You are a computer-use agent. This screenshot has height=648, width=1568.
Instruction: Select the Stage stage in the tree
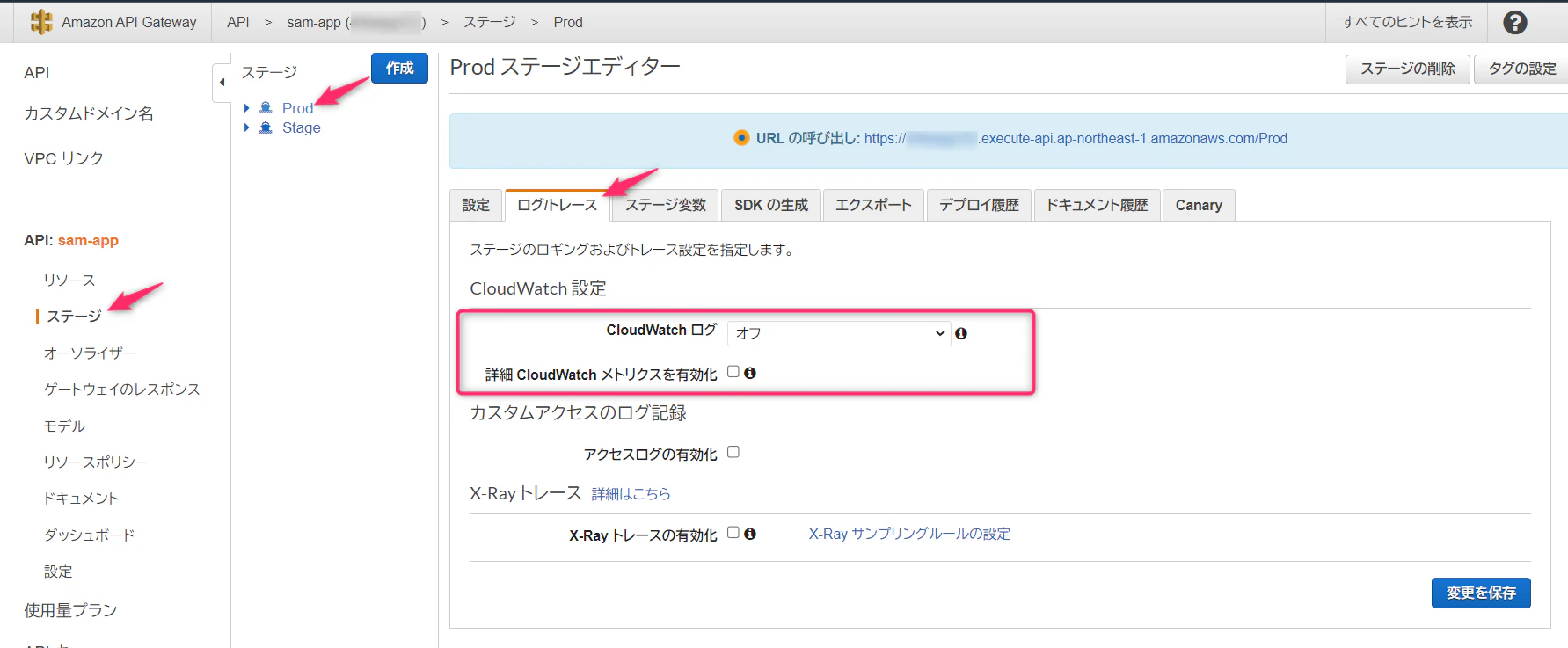pos(301,127)
